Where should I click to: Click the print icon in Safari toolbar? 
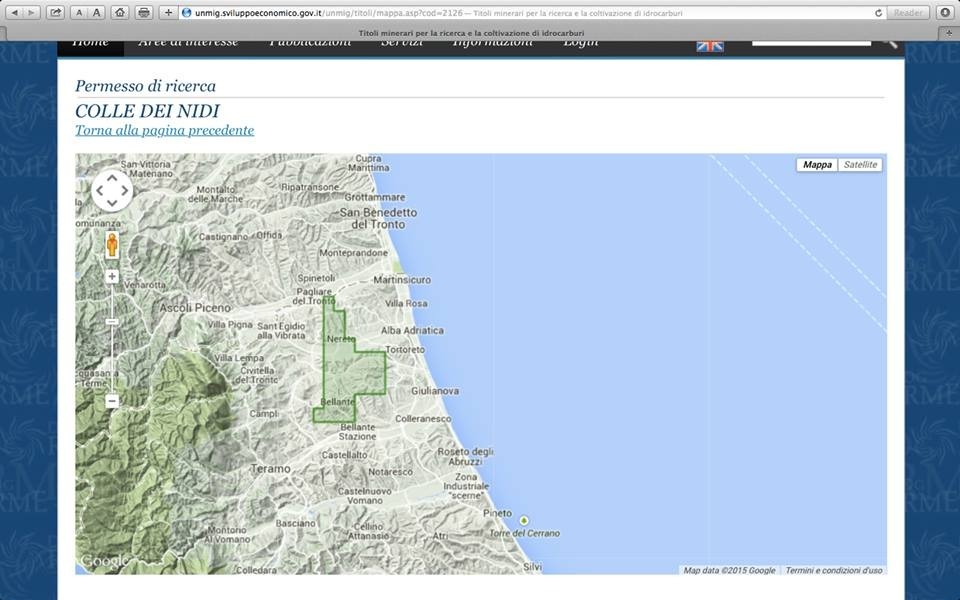(144, 13)
